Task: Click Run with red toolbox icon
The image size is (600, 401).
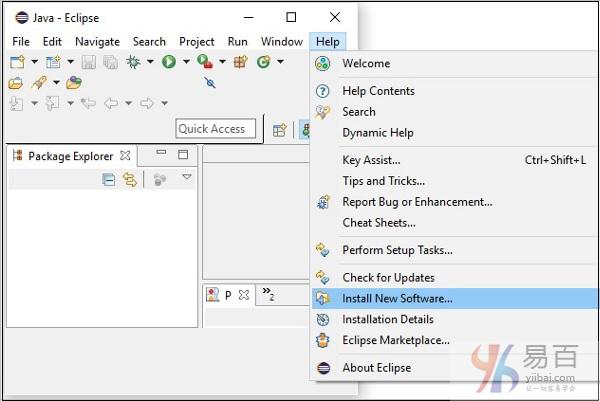Action: pyautogui.click(x=205, y=62)
